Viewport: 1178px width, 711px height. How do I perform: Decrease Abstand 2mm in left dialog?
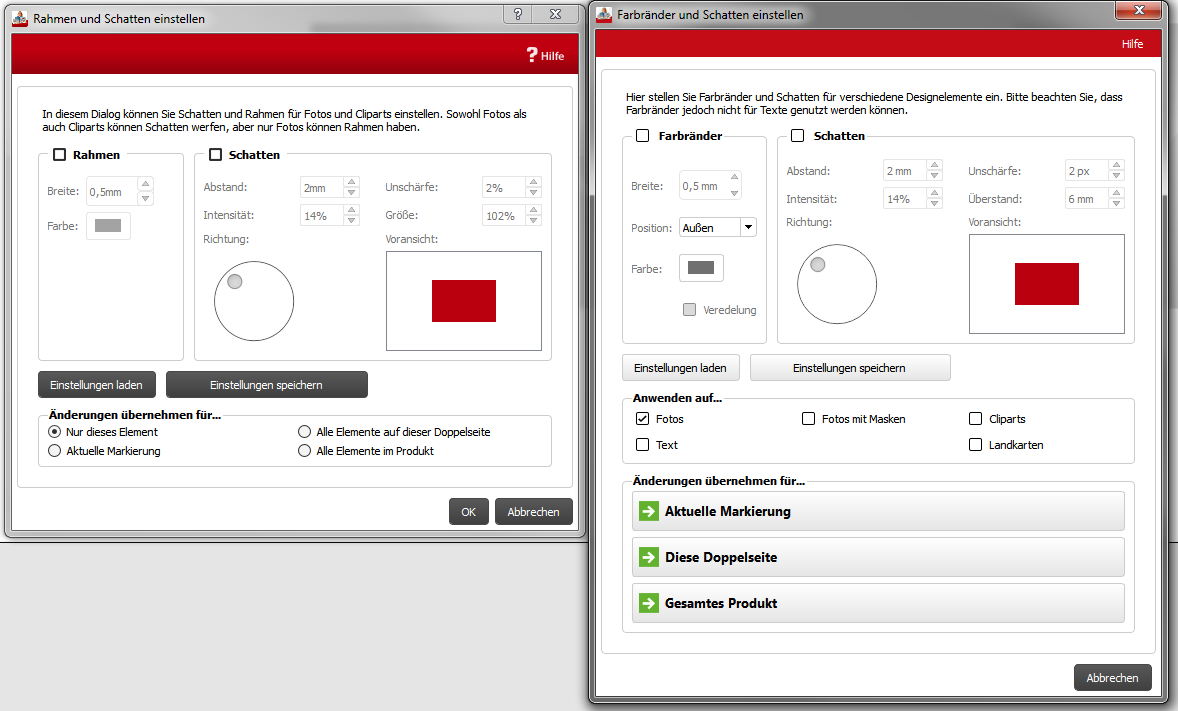coord(351,193)
